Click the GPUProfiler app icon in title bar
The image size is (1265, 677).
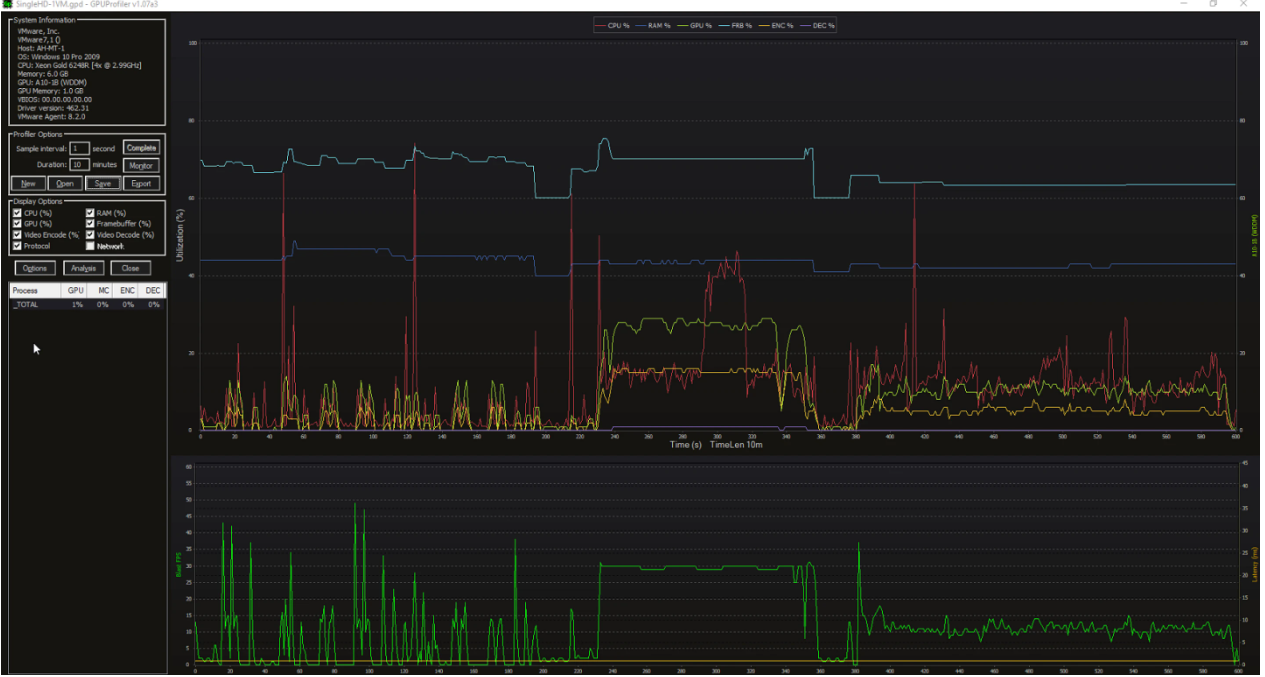pos(7,5)
